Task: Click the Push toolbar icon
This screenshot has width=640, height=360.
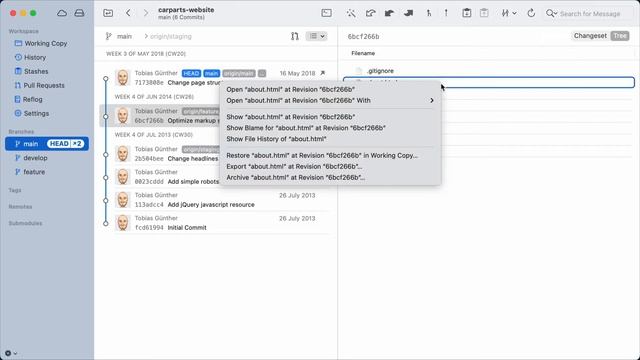Action: tap(408, 13)
